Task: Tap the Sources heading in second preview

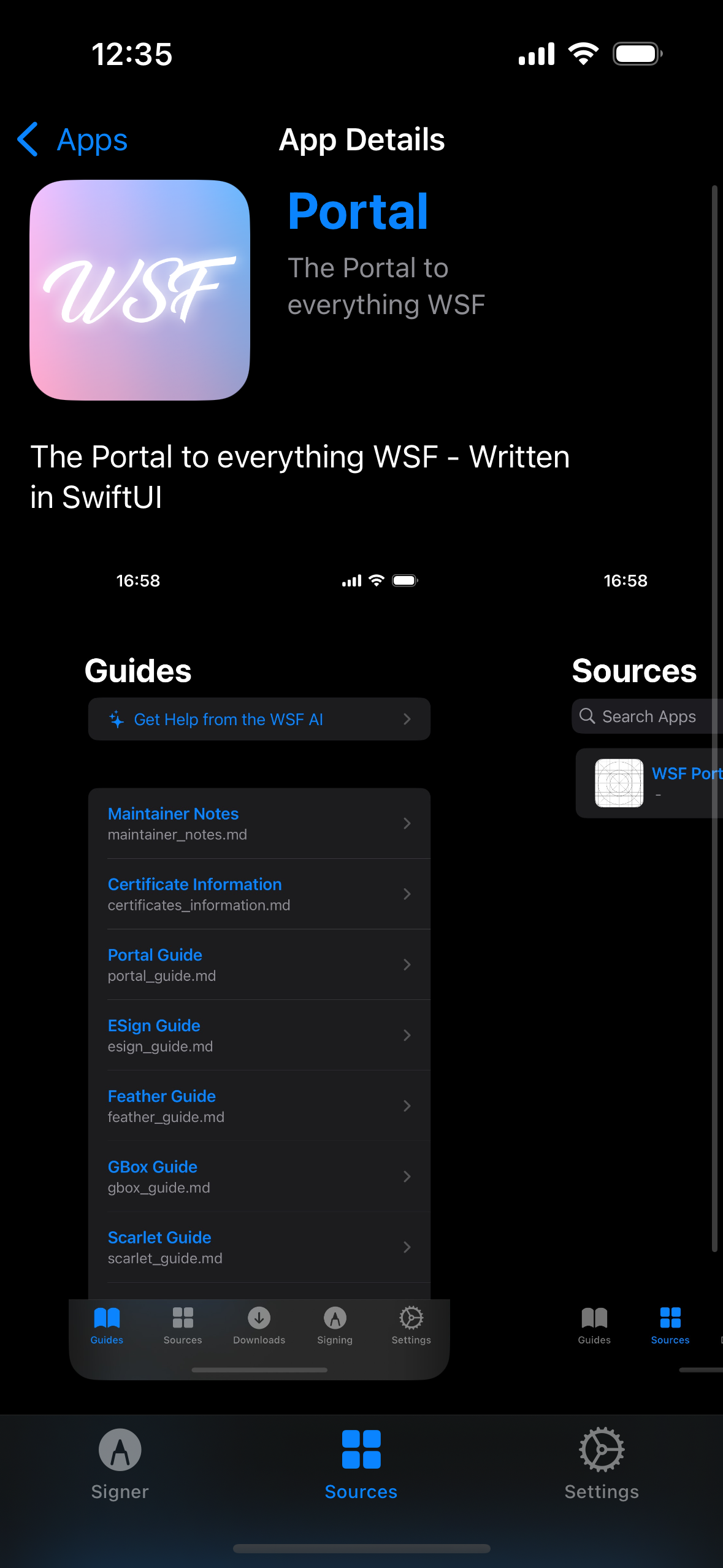Action: [x=634, y=671]
